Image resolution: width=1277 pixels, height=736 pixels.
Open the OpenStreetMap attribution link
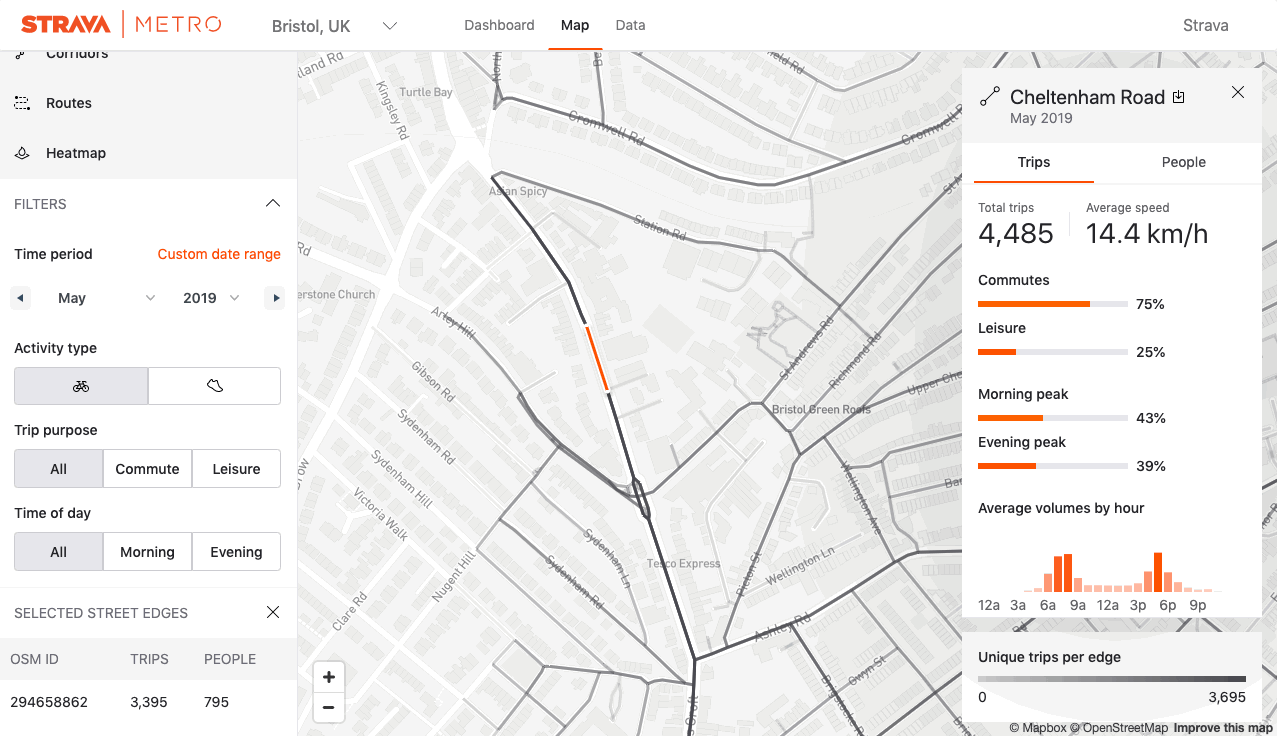click(1119, 728)
